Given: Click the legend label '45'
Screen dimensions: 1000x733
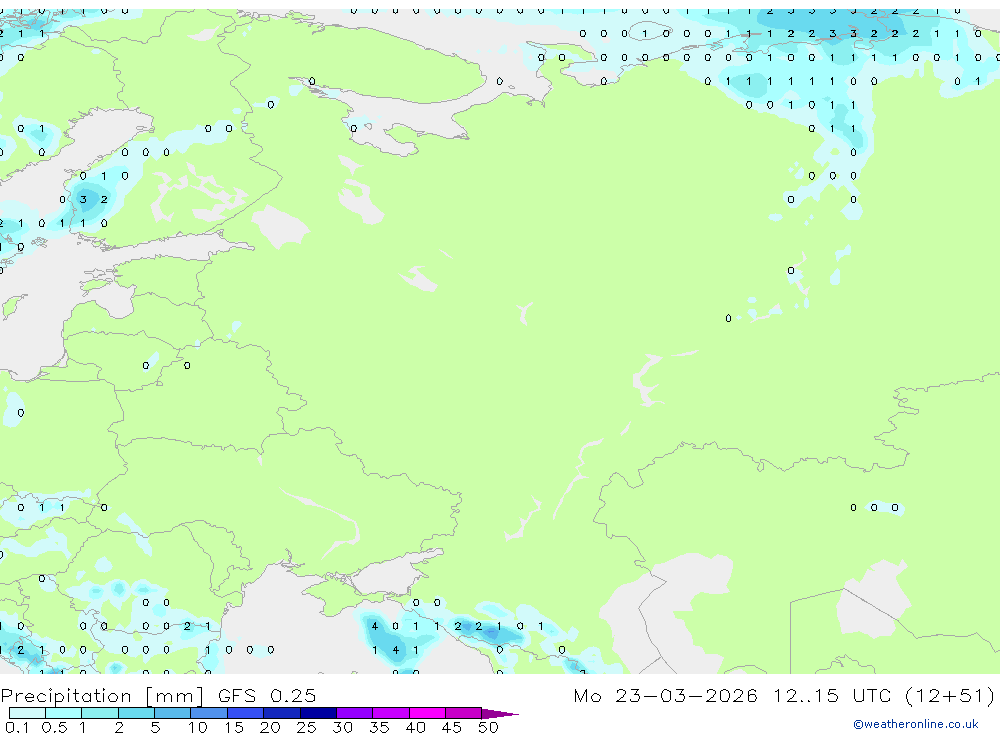Looking at the screenshot, I should pyautogui.click(x=452, y=727).
